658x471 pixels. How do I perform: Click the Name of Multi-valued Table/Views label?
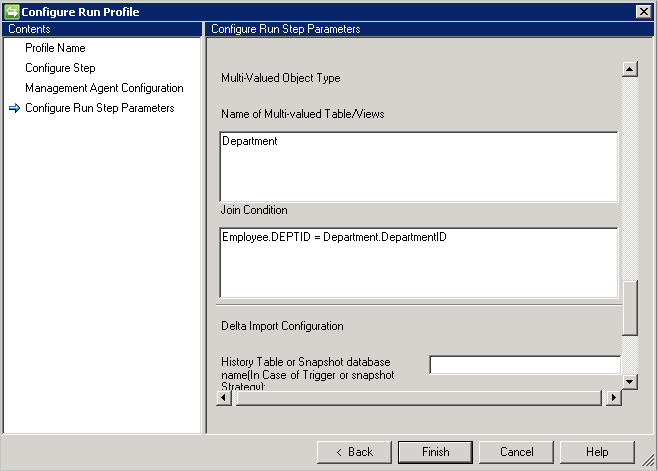click(x=303, y=114)
